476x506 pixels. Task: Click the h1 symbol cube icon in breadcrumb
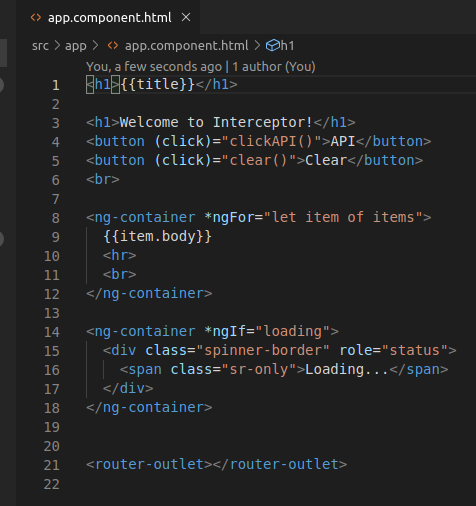272,45
